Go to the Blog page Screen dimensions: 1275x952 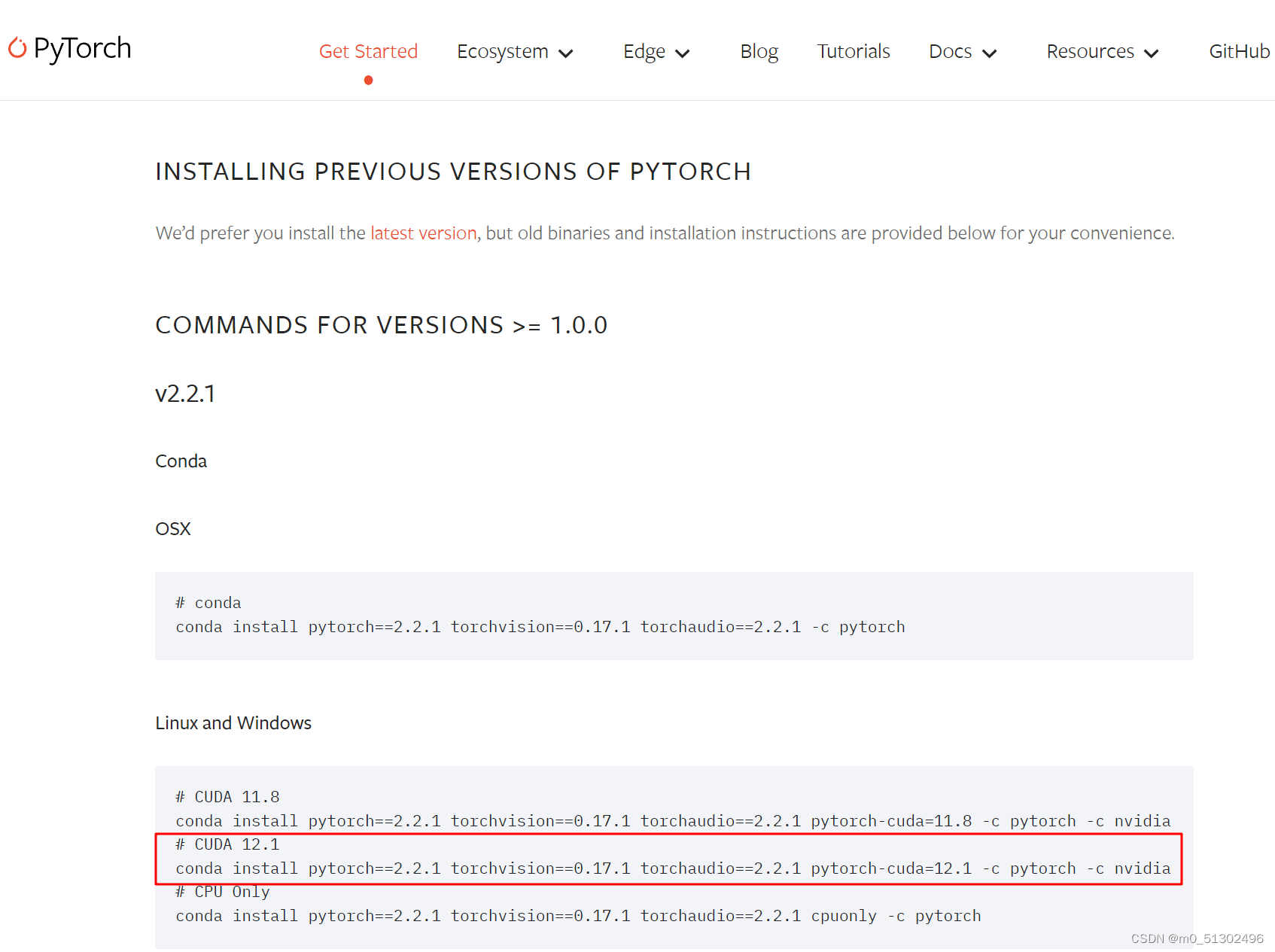point(759,51)
